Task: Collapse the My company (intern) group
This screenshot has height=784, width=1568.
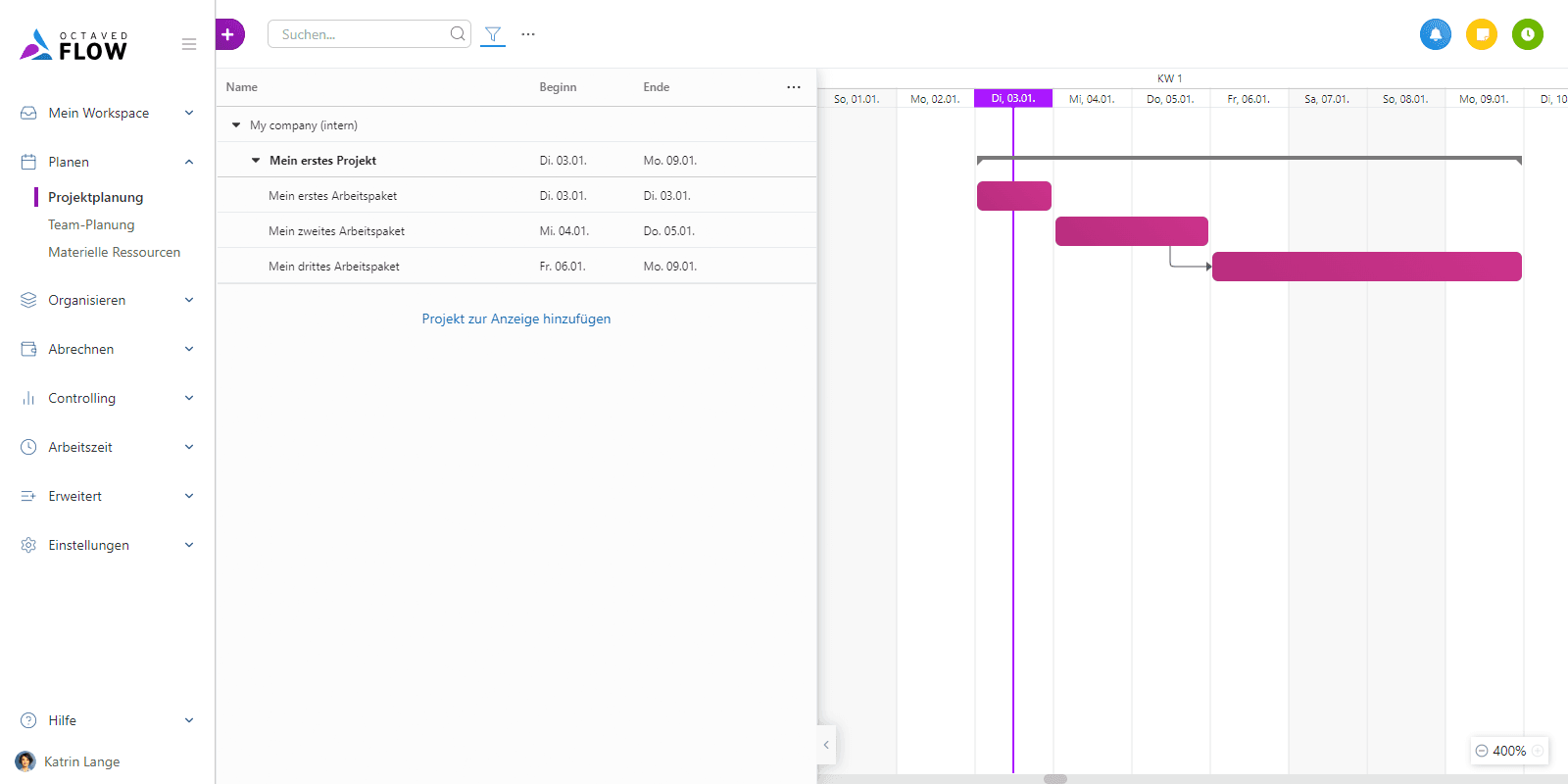Action: (236, 125)
